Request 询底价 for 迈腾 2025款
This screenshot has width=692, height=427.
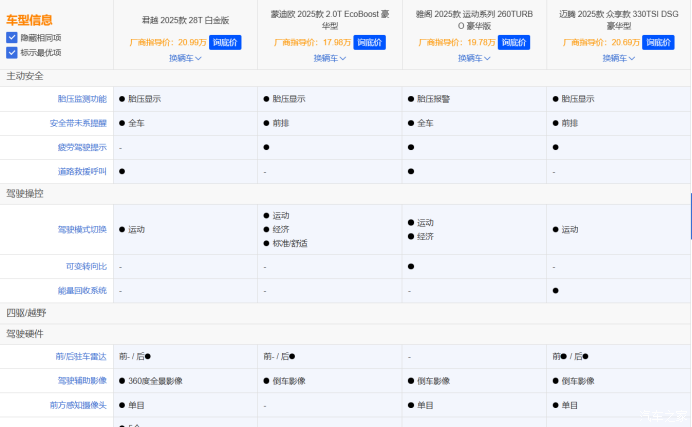coord(658,43)
